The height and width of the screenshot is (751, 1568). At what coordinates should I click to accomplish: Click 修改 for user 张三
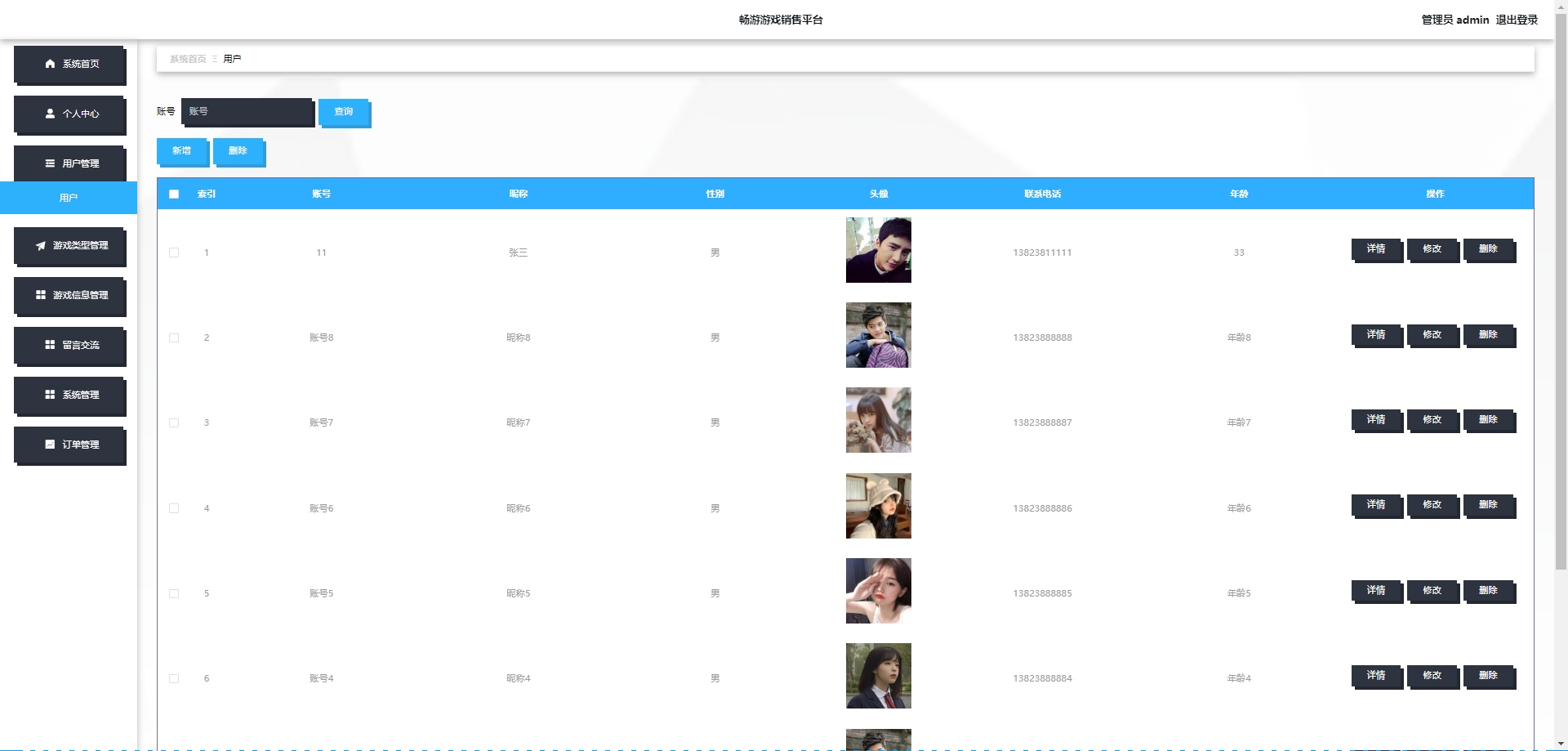pos(1433,250)
